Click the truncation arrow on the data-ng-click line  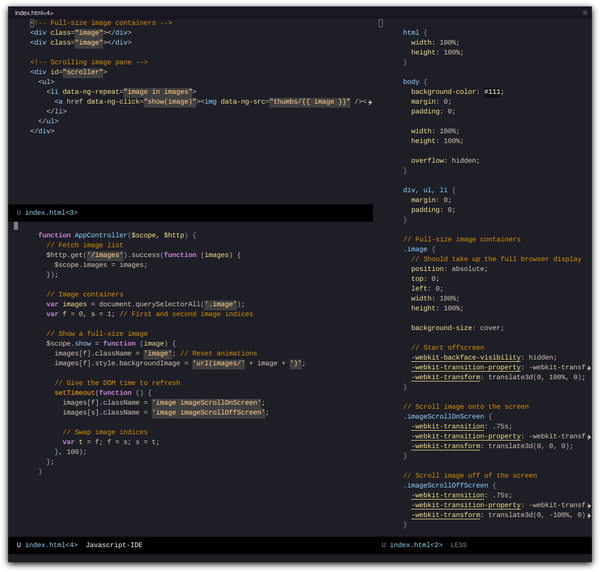point(370,102)
